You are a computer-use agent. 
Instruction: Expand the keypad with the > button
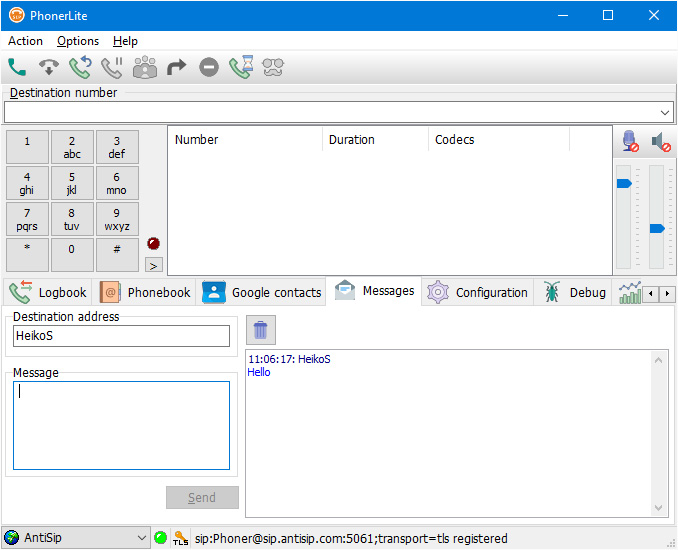(153, 265)
